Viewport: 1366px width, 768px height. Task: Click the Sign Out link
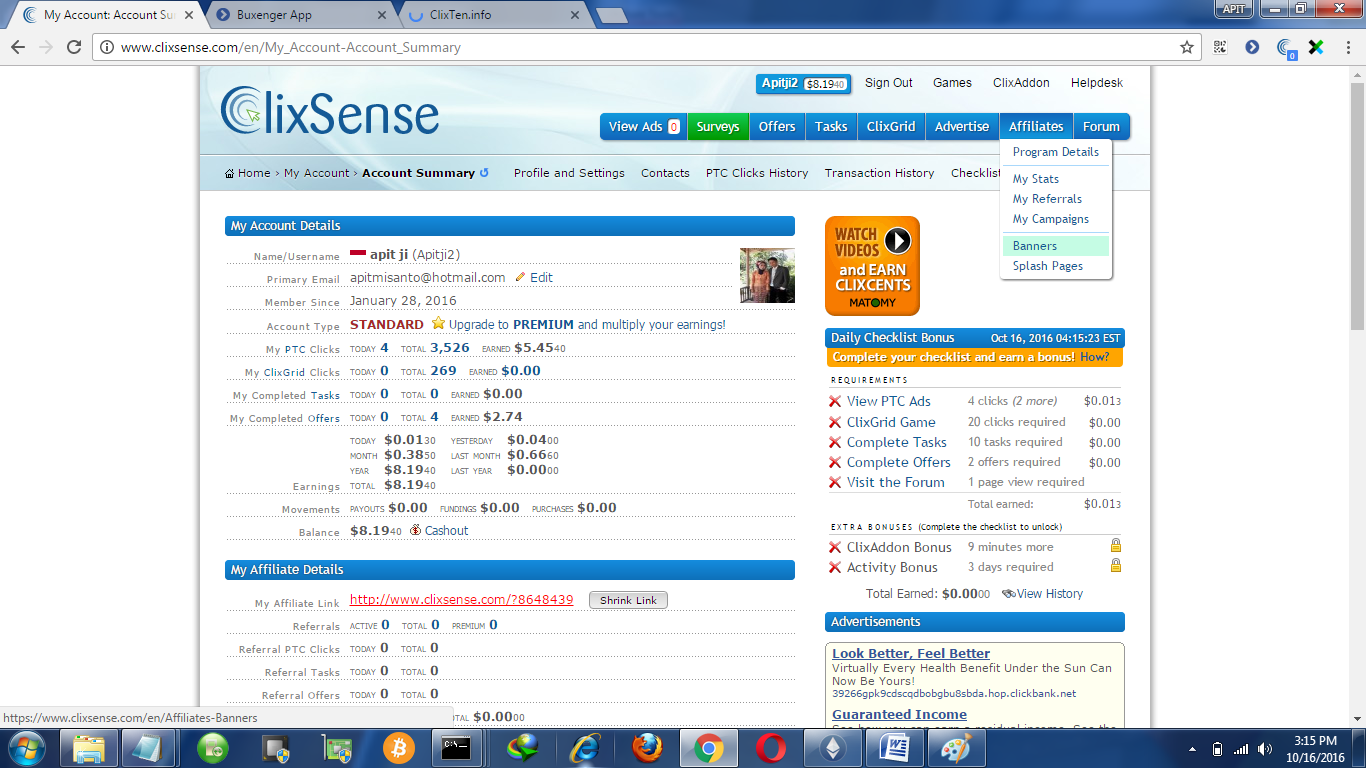click(889, 83)
